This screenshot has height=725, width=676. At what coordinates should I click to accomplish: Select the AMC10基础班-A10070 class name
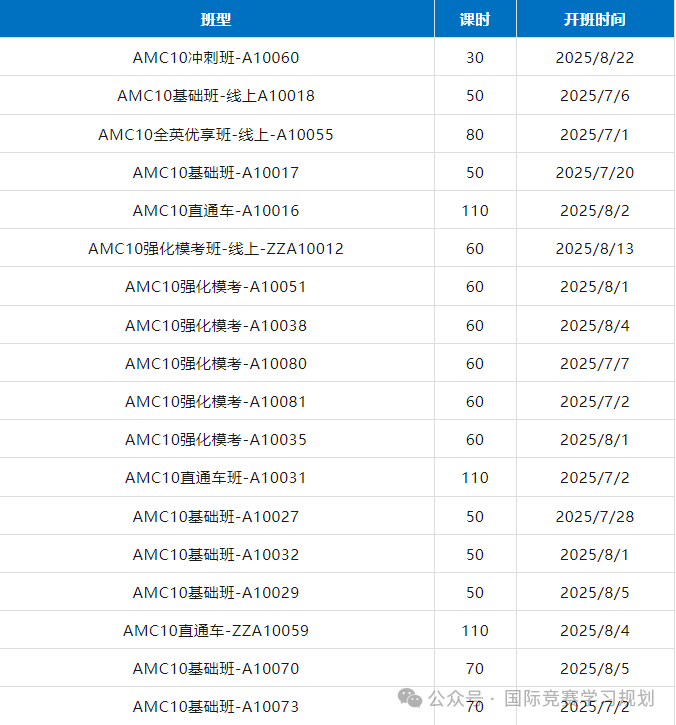216,669
